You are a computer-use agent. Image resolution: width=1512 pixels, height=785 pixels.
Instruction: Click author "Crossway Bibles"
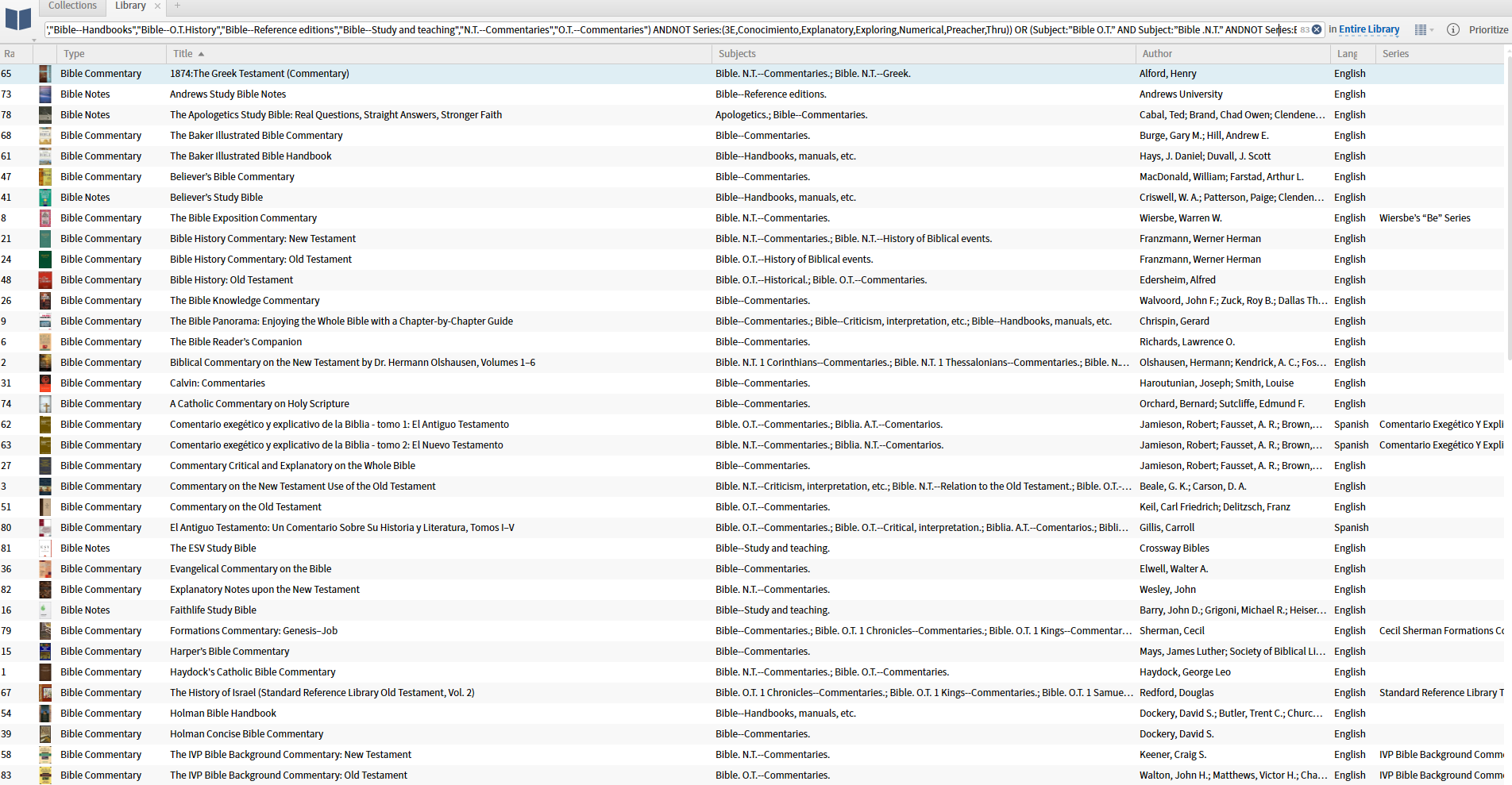(x=1174, y=548)
